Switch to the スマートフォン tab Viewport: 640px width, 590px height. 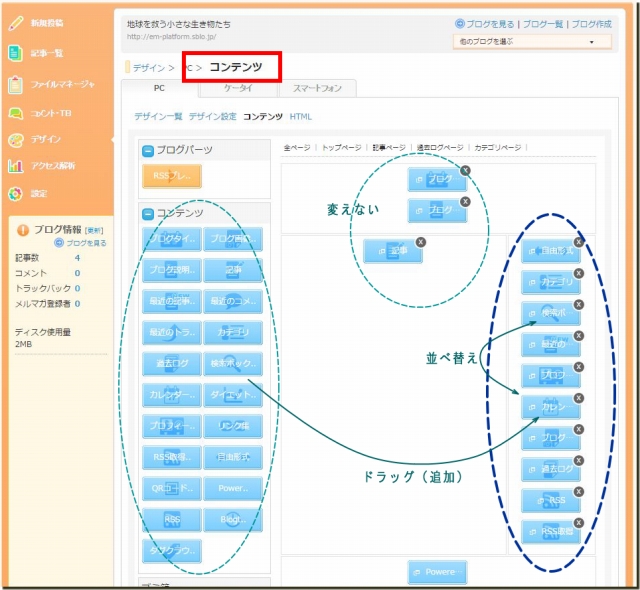point(316,88)
